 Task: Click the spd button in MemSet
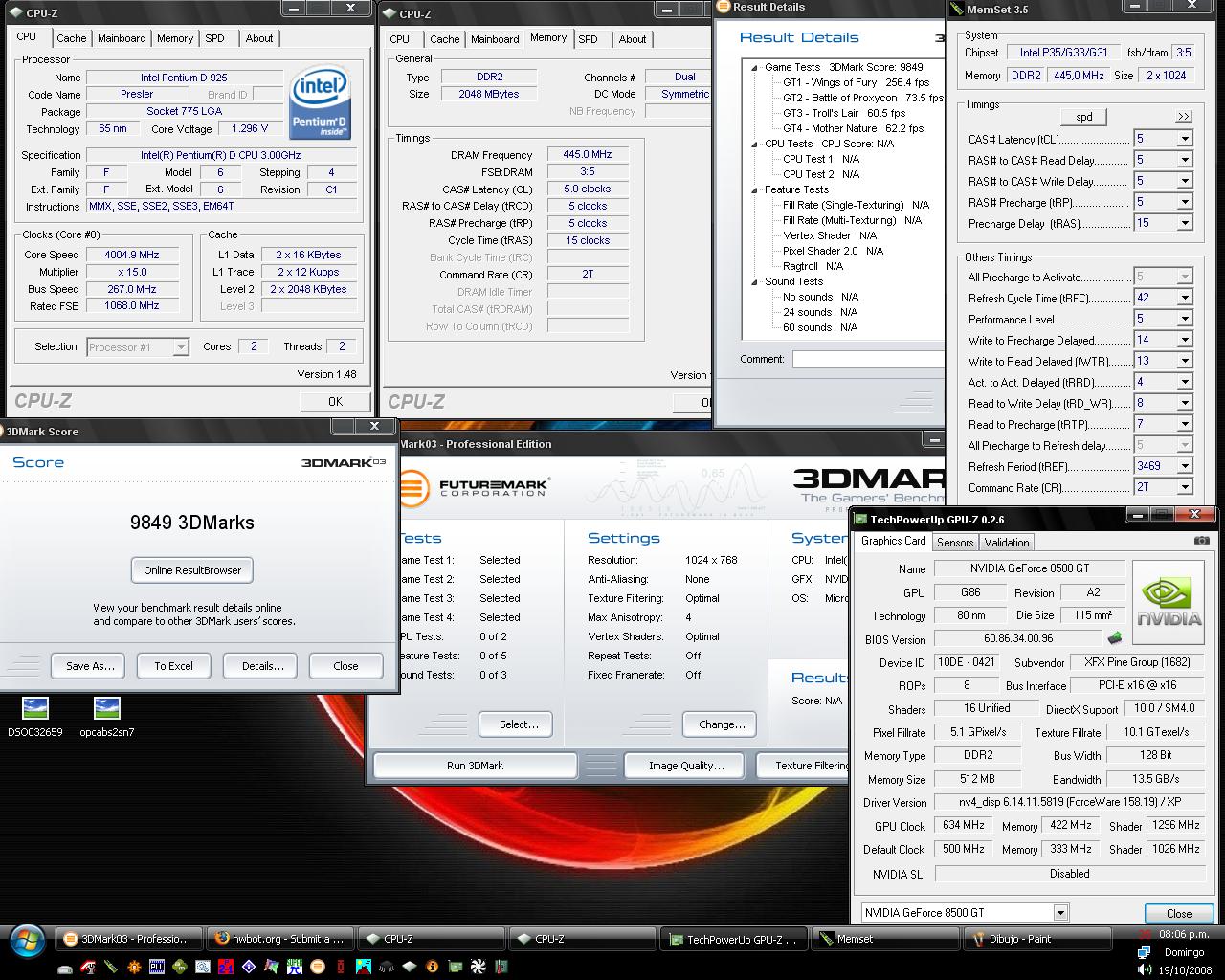(x=1084, y=117)
